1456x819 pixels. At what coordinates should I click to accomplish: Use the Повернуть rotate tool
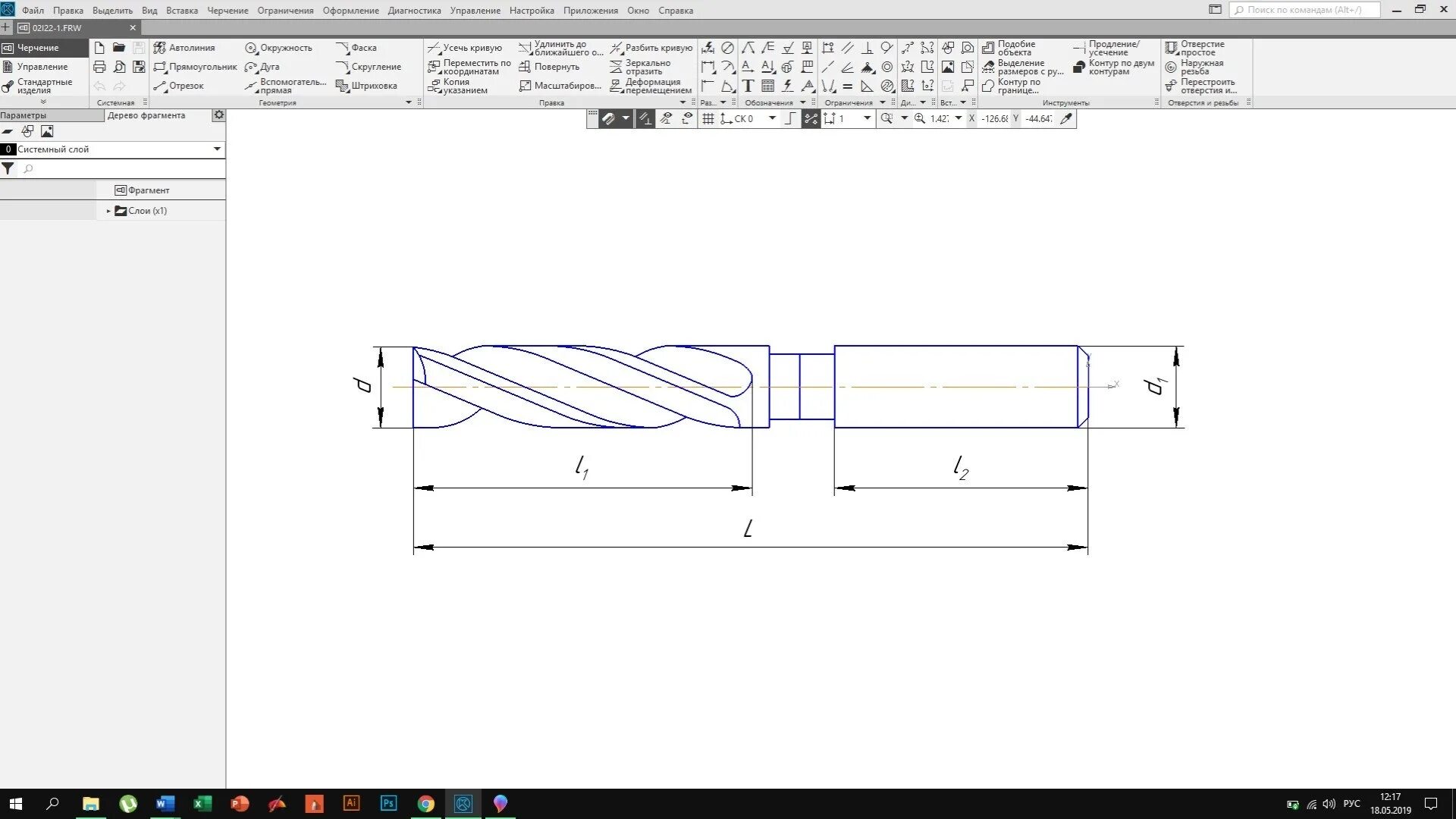(549, 67)
